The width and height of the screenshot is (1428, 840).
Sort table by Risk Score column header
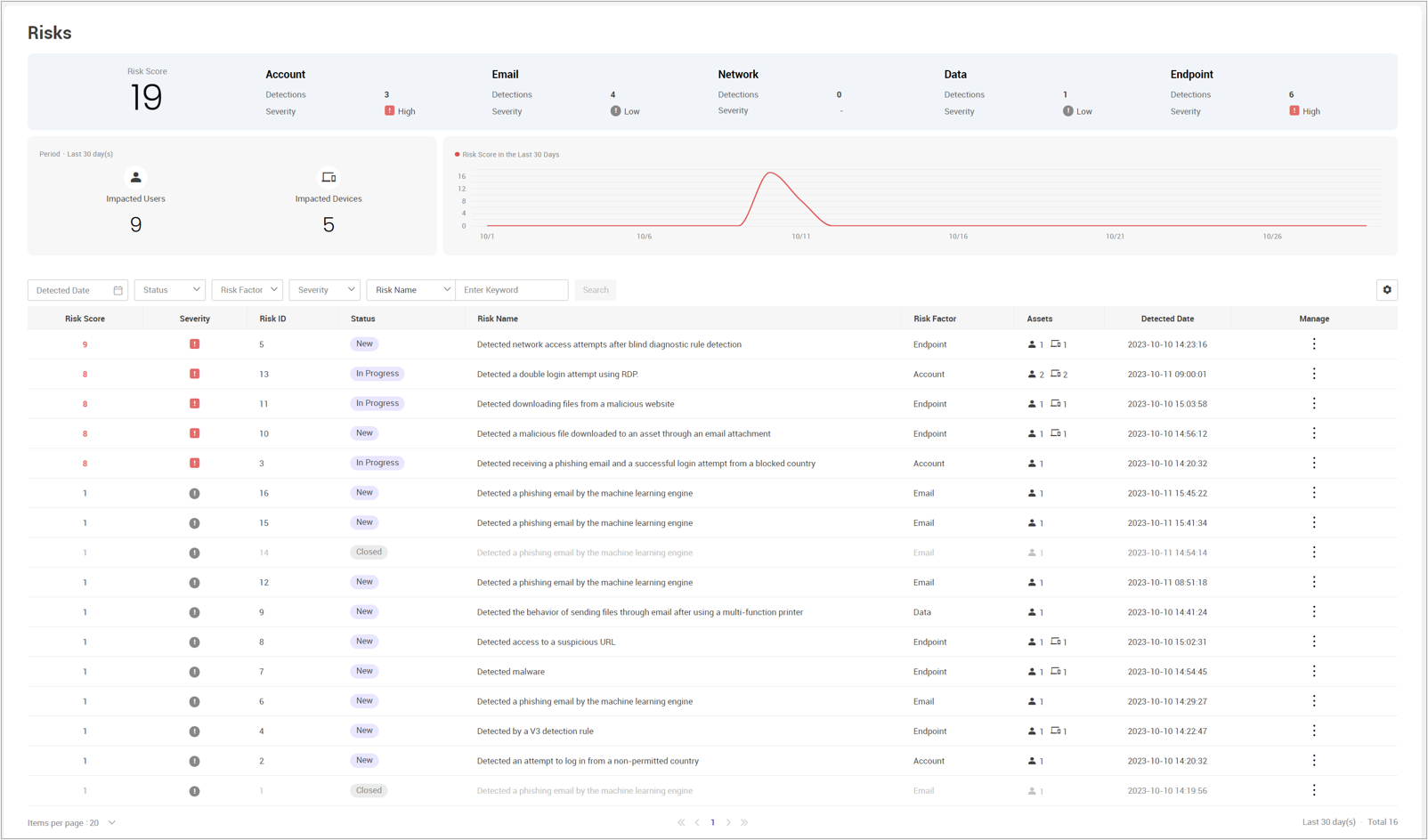coord(85,319)
